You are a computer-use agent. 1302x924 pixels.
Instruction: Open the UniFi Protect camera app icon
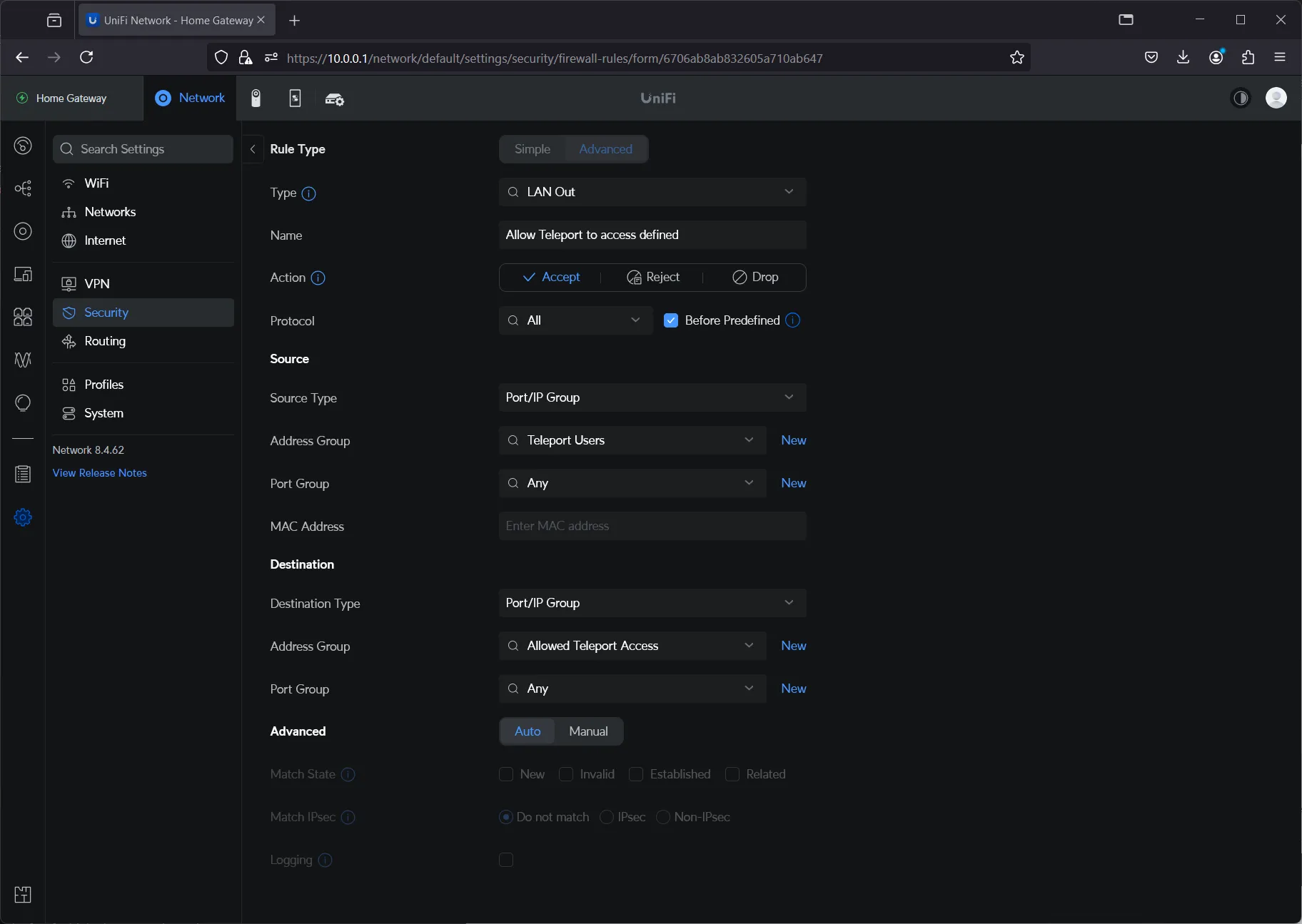256,98
